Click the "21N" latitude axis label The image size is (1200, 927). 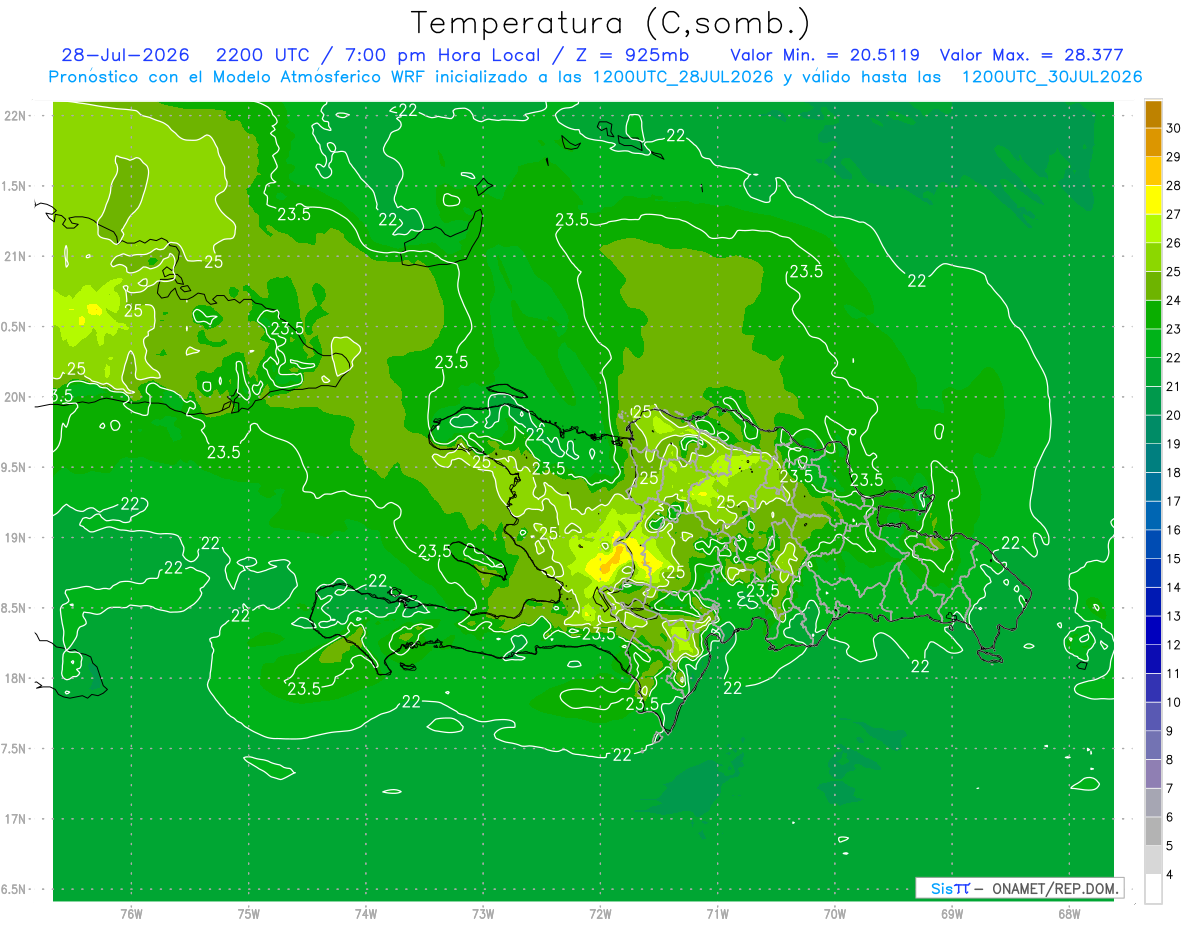[15, 256]
